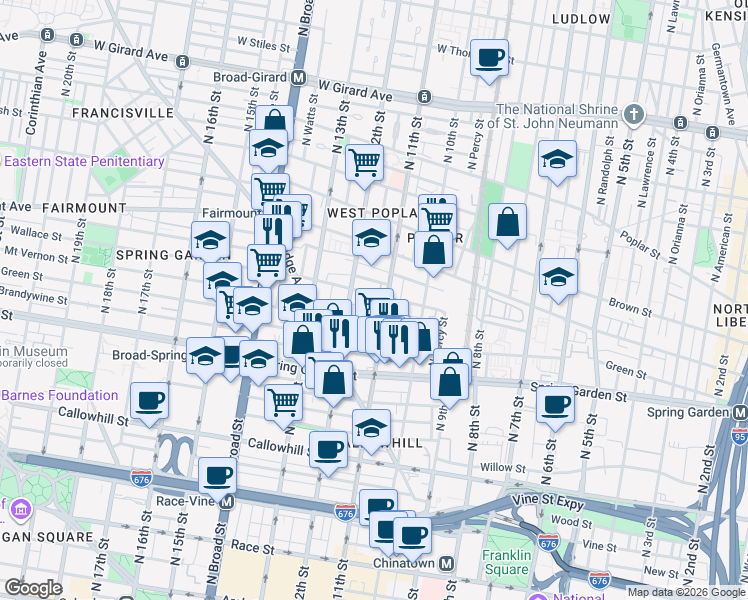Click the Google logo
This screenshot has width=748, height=600.
(x=33, y=589)
